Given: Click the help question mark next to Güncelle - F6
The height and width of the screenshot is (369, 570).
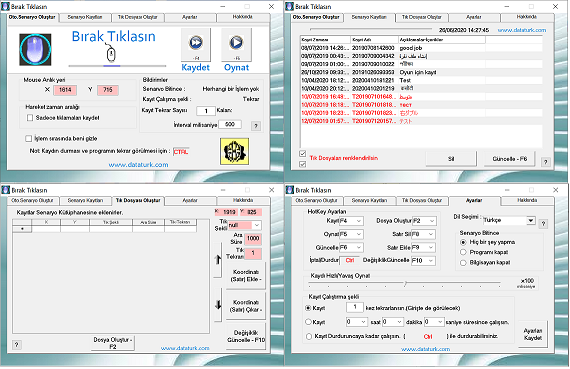Looking at the screenshot, I should point(545,162).
